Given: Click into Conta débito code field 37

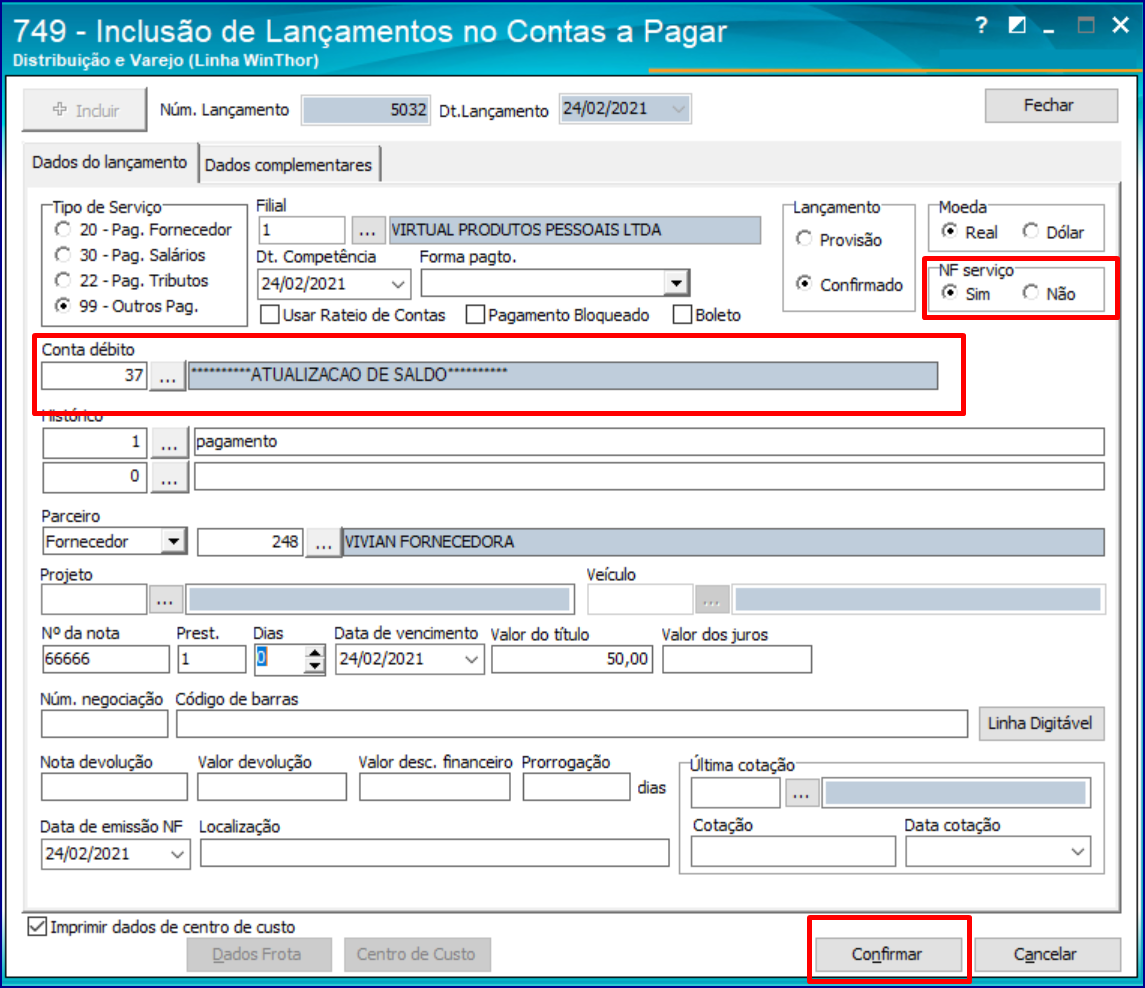Looking at the screenshot, I should [94, 376].
